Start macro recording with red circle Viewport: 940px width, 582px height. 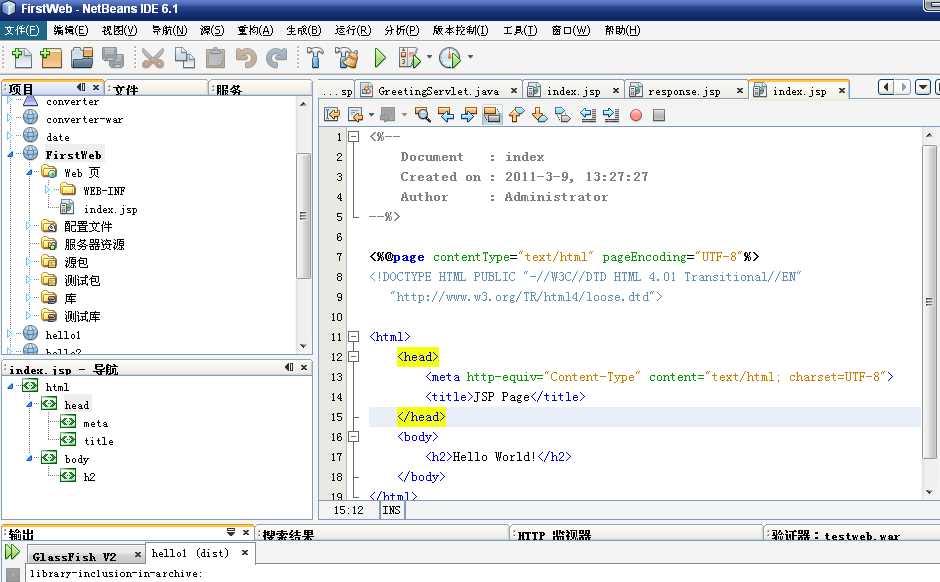pyautogui.click(x=636, y=115)
